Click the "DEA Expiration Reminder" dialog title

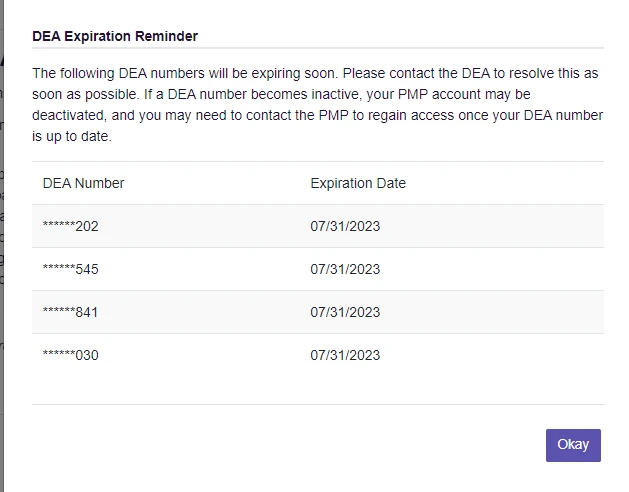(115, 36)
